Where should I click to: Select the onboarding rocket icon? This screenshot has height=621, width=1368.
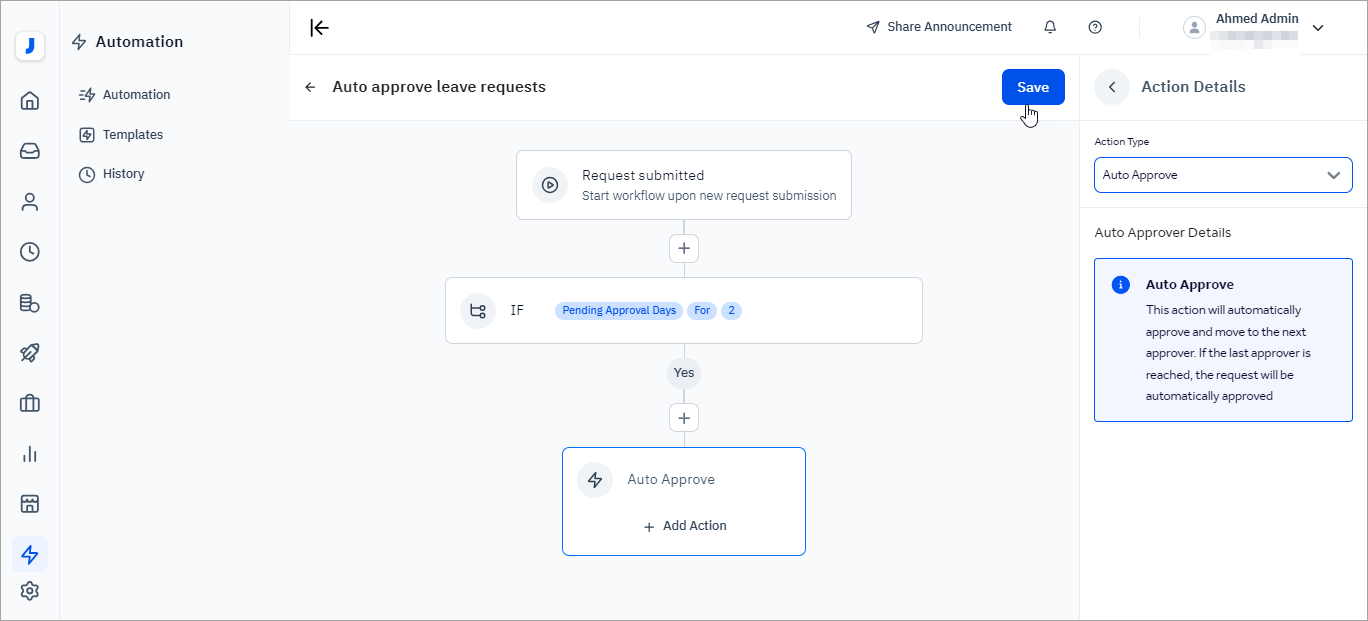click(x=30, y=352)
